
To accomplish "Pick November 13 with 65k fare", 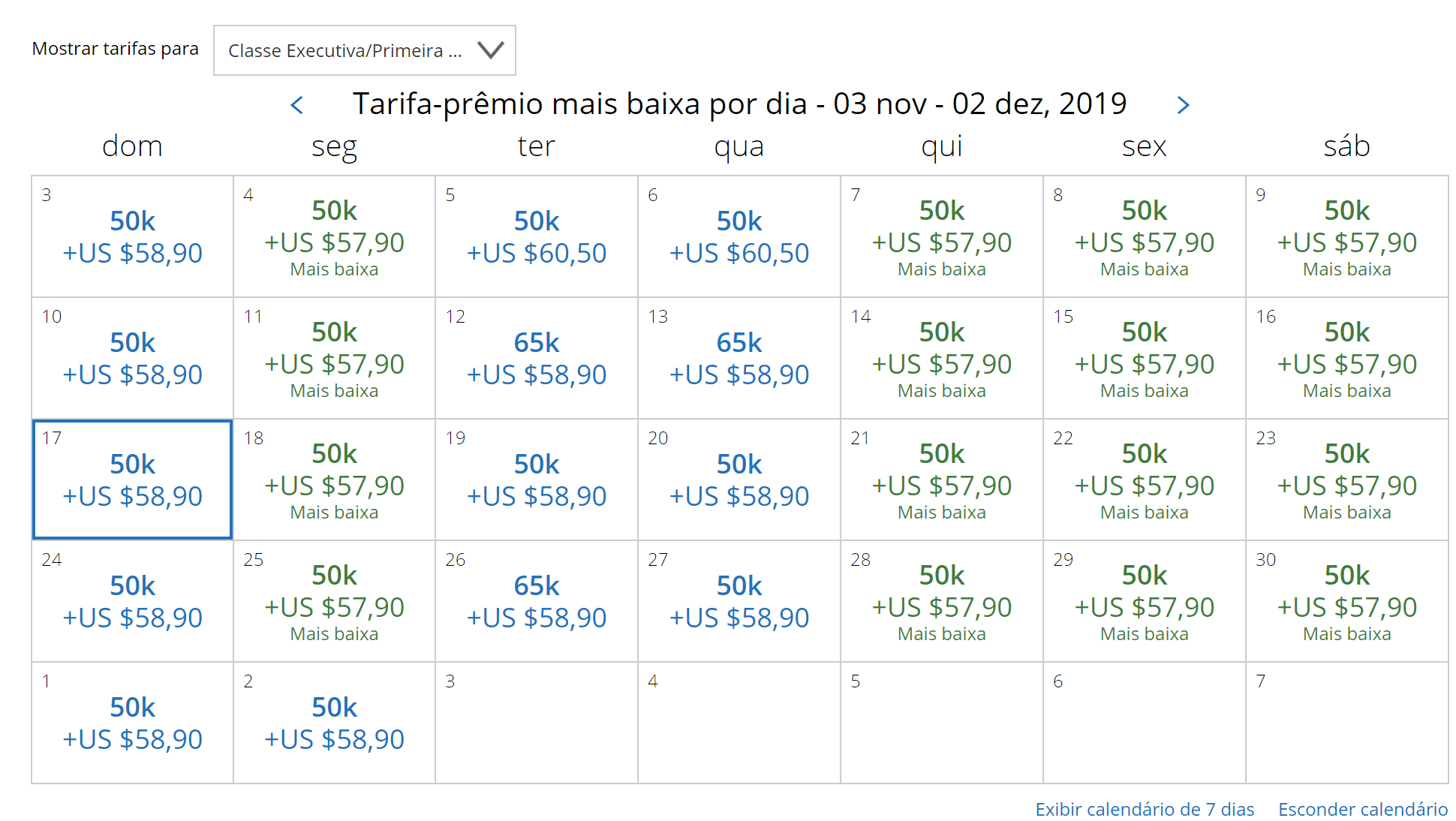I will click(739, 358).
